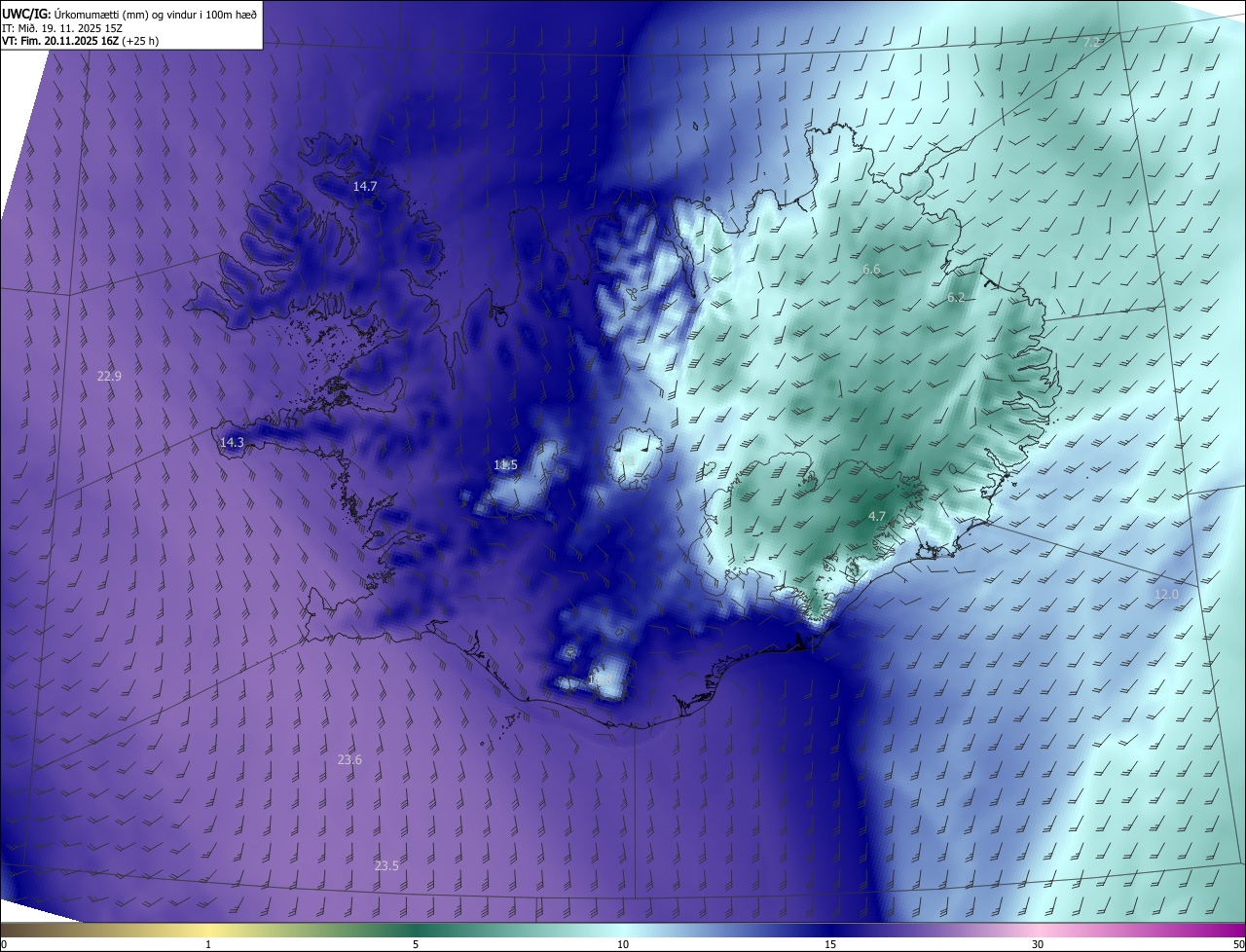Click the '10' tick label on the color scale
Screen dimensions: 1246x952
623,944
